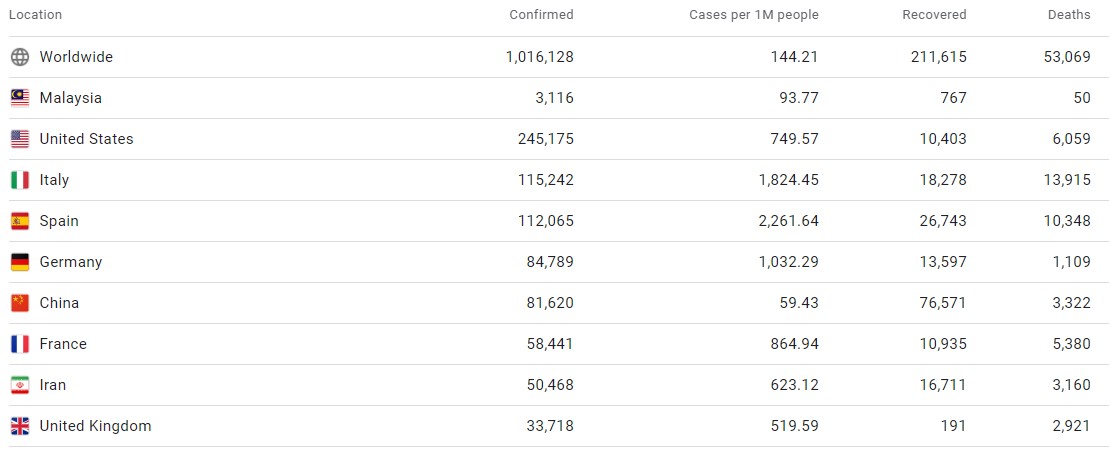Click the Iran flag icon
The width and height of the screenshot is (1110, 452).
click(20, 386)
